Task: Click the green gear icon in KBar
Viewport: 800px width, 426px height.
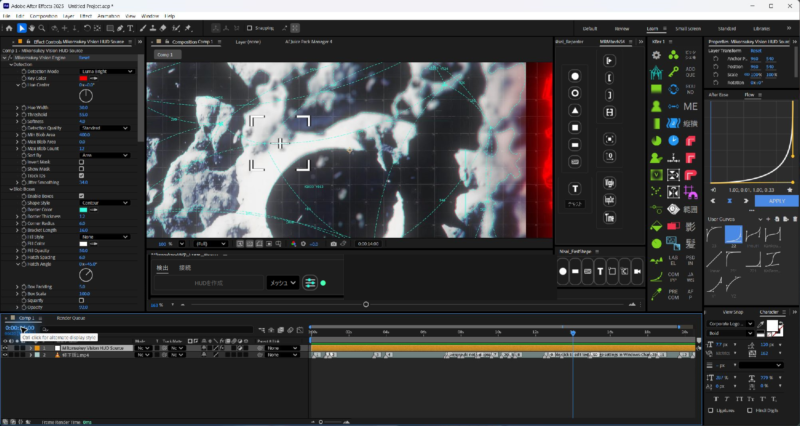Action: coord(656,55)
